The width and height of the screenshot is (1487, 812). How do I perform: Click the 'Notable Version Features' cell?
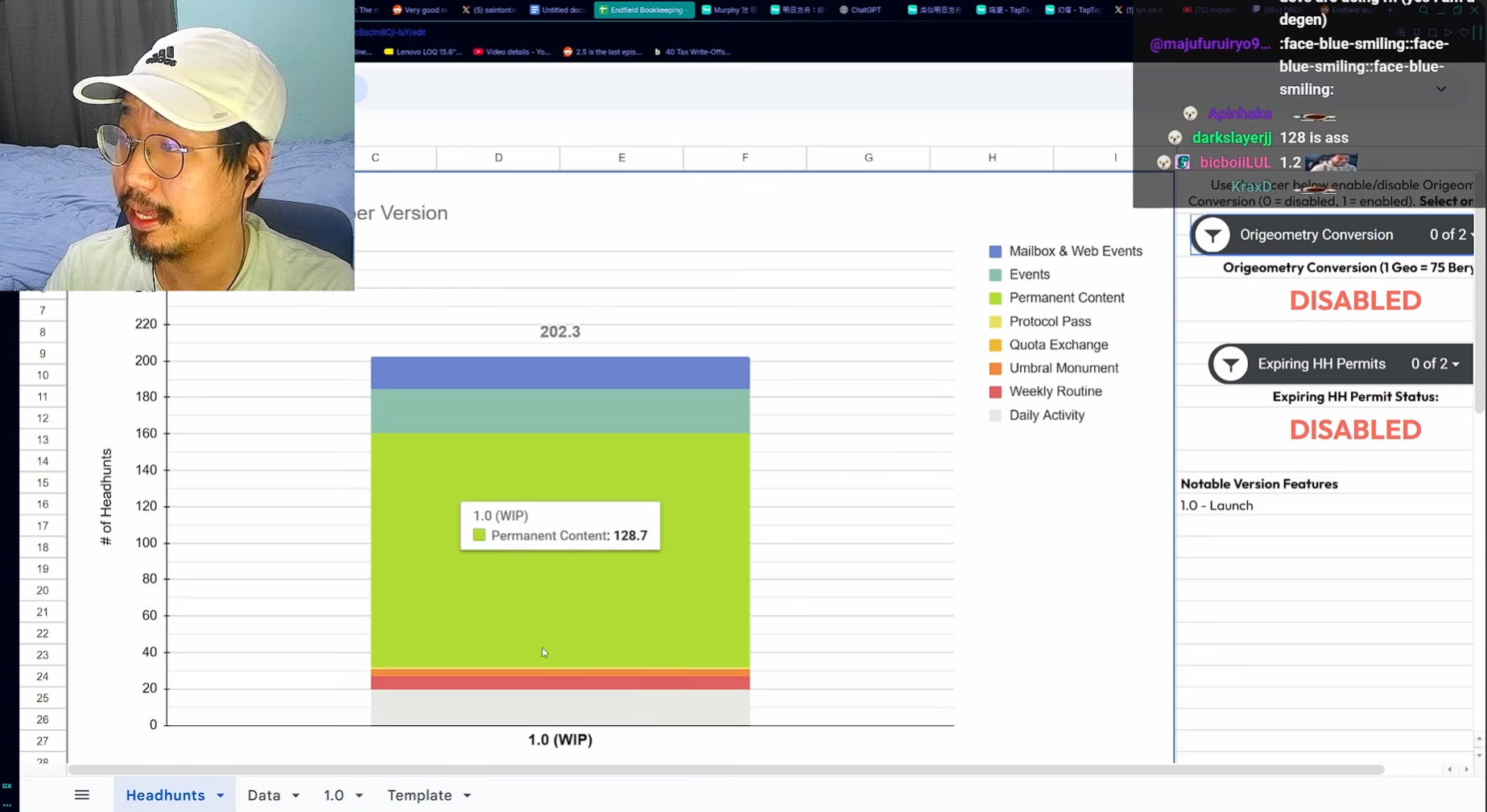coord(1259,484)
